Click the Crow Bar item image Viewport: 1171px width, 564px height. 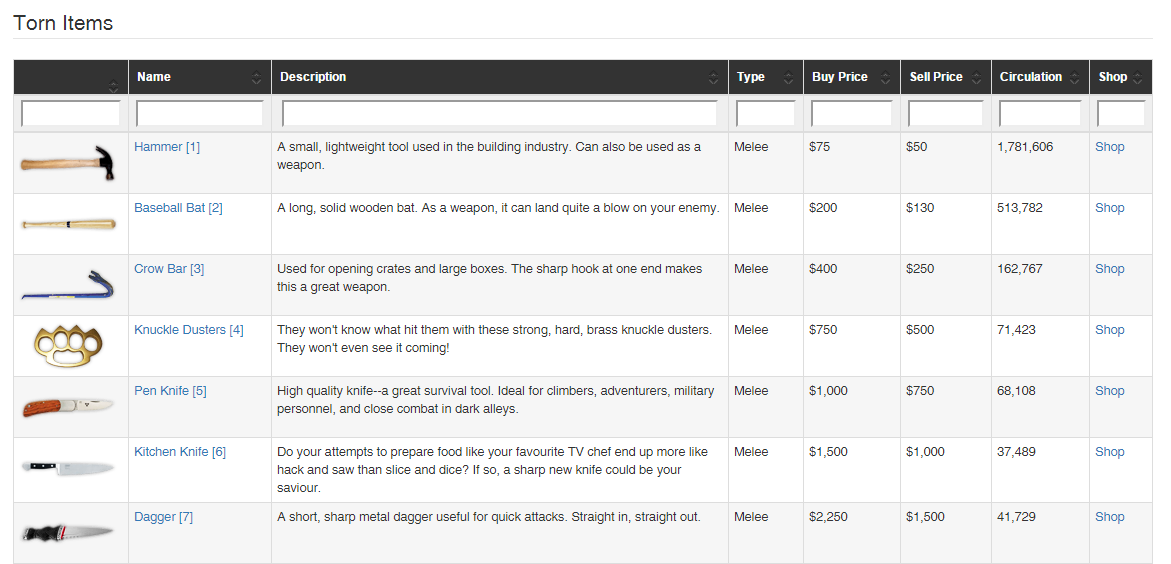click(69, 285)
